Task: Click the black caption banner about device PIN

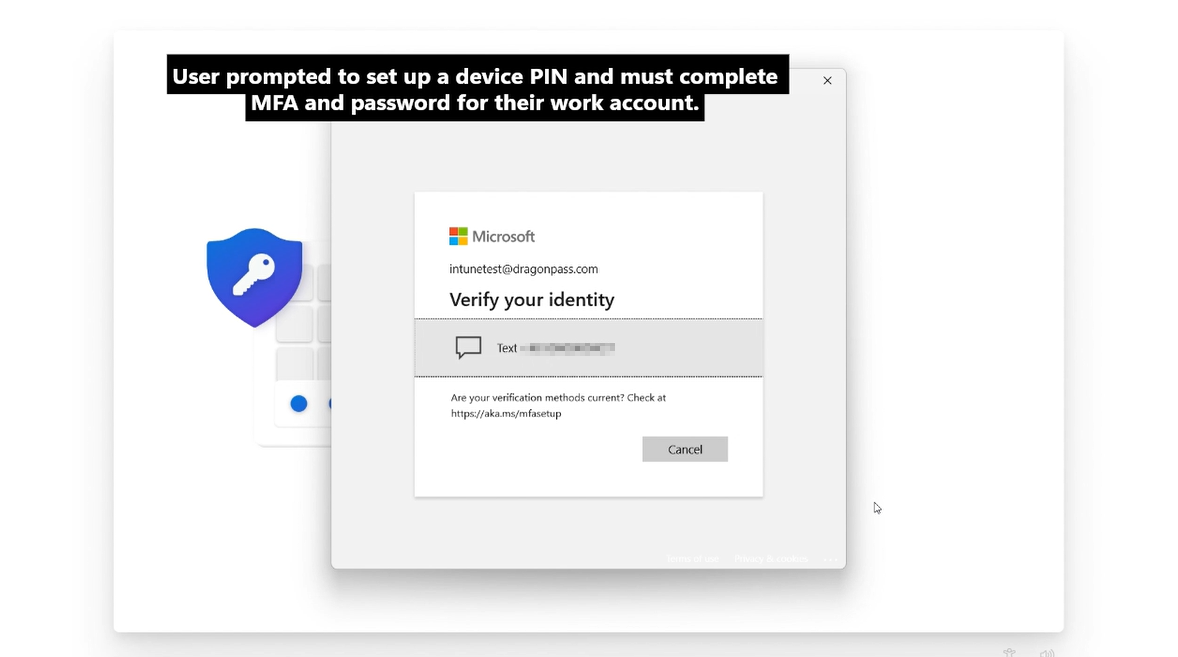Action: [x=477, y=89]
